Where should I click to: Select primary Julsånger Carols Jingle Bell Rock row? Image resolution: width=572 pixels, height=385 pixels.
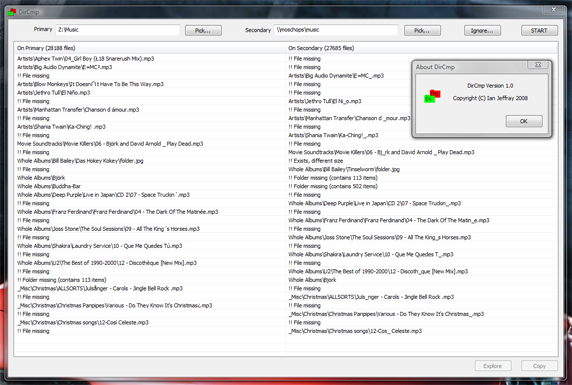tap(100, 288)
